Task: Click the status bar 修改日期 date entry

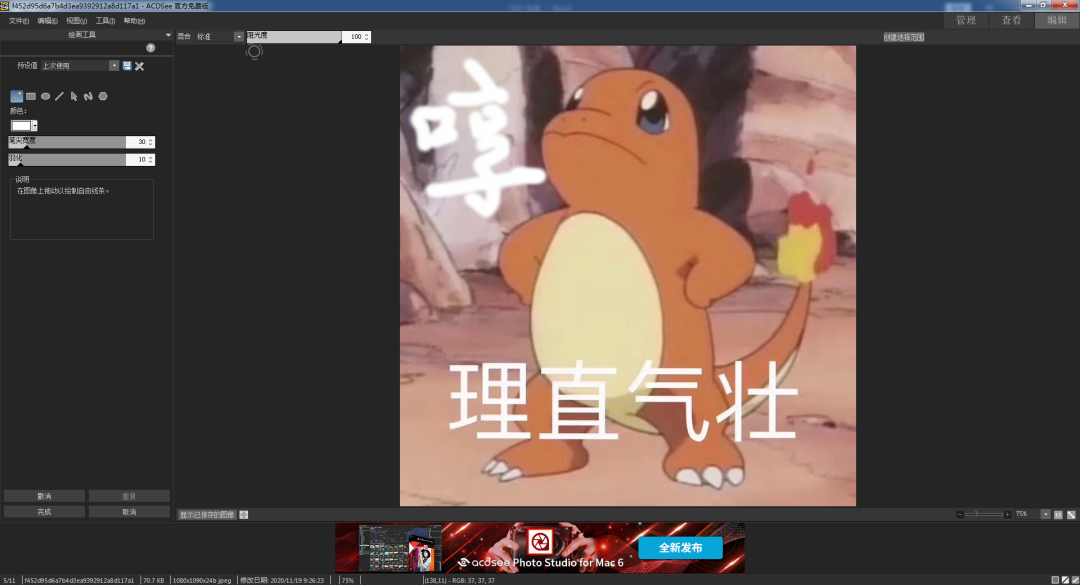Action: pos(282,581)
